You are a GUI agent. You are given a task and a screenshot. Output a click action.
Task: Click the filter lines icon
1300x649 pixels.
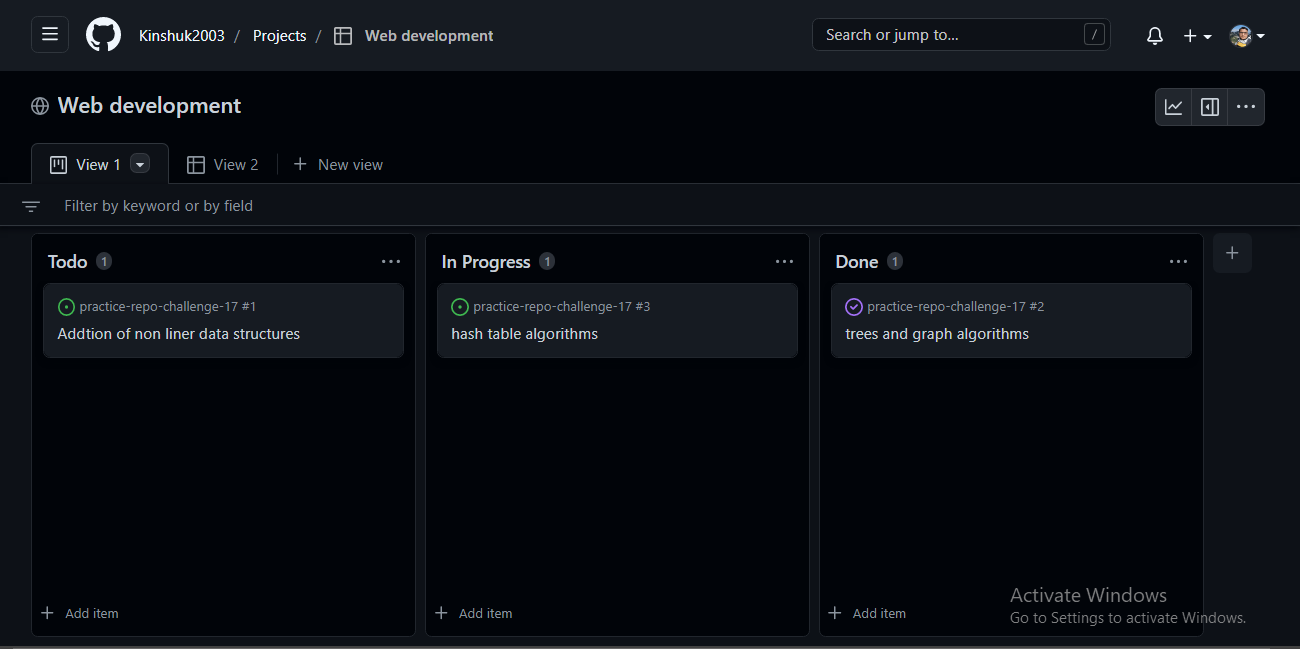(31, 206)
